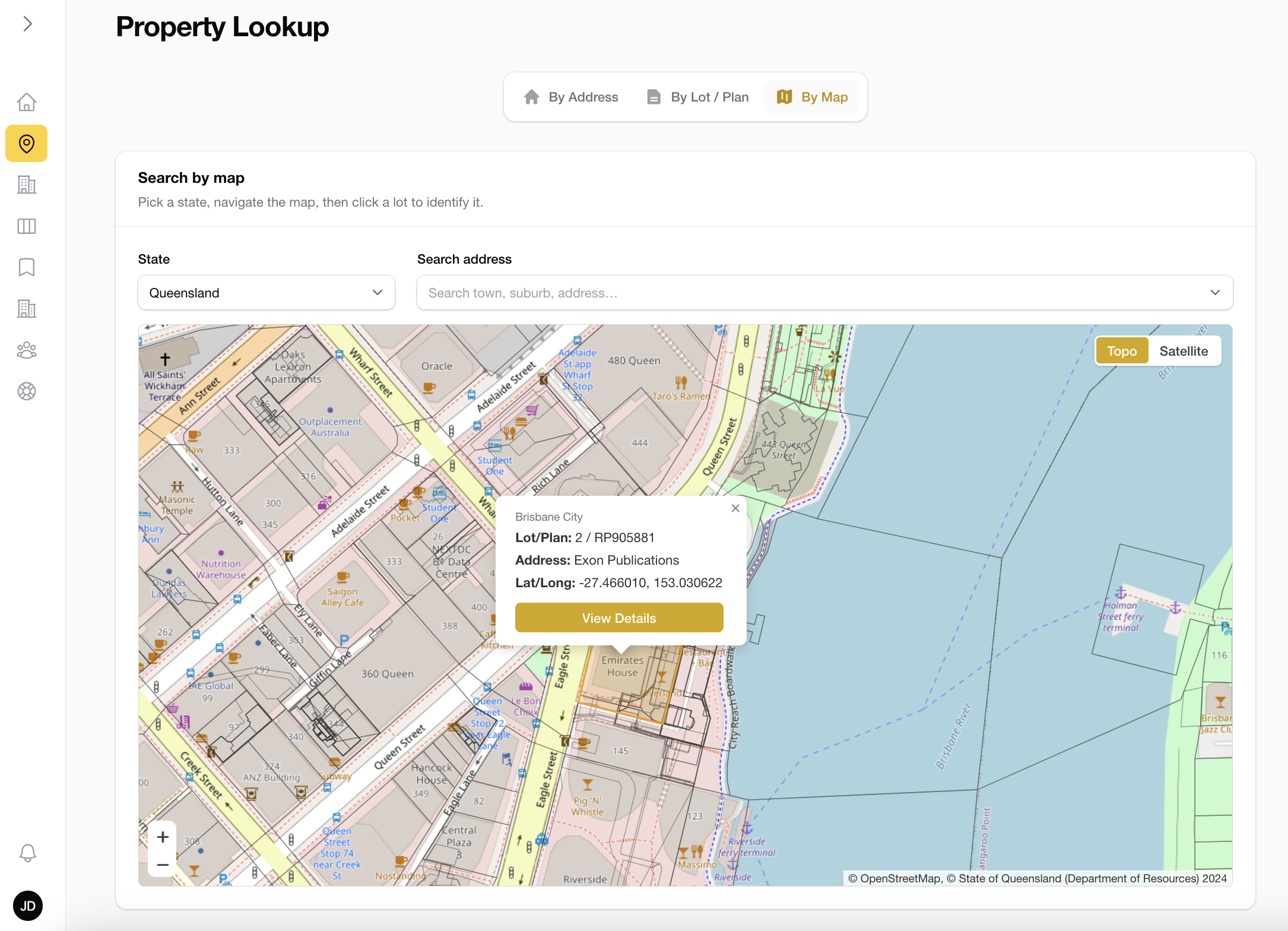Click the Outplacement Australia label
1288x931 pixels.
[330, 427]
